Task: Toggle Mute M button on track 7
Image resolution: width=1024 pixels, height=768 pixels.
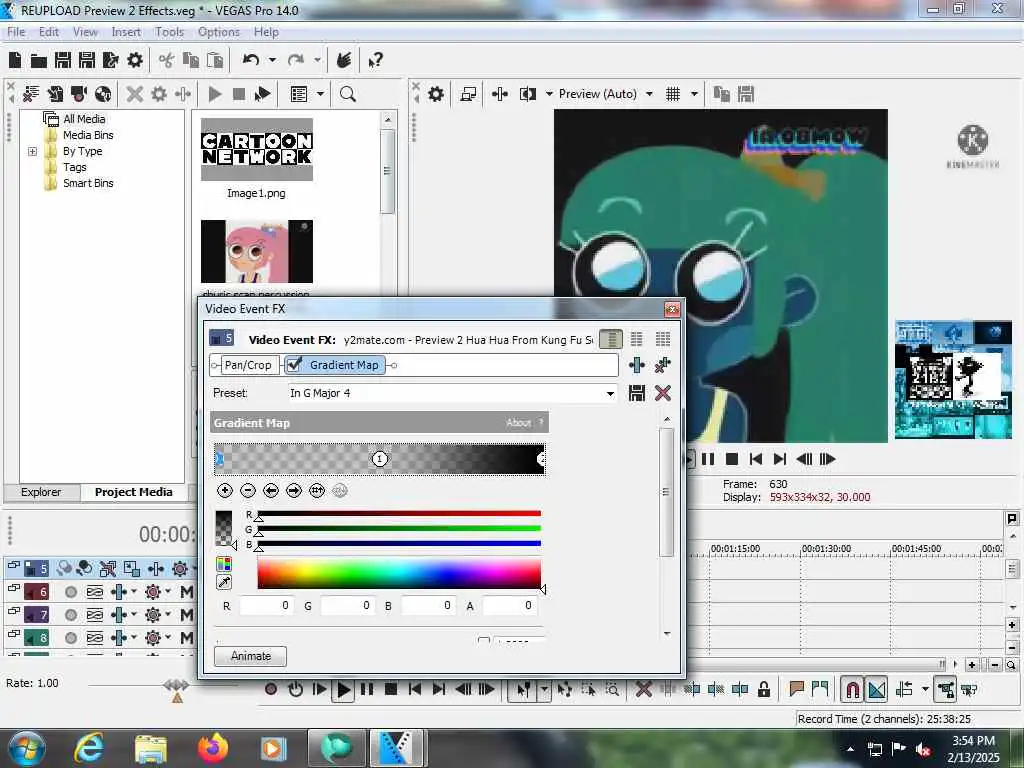Action: click(x=186, y=615)
